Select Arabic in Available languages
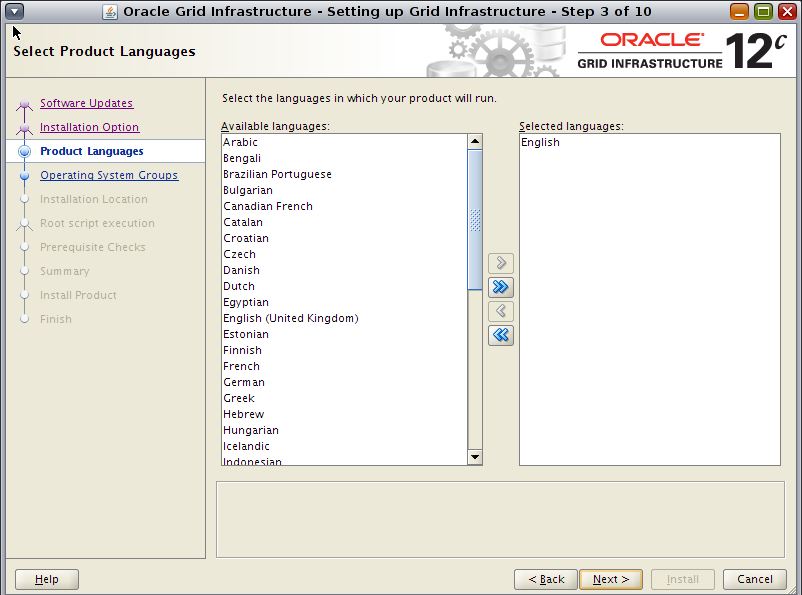 click(344, 142)
